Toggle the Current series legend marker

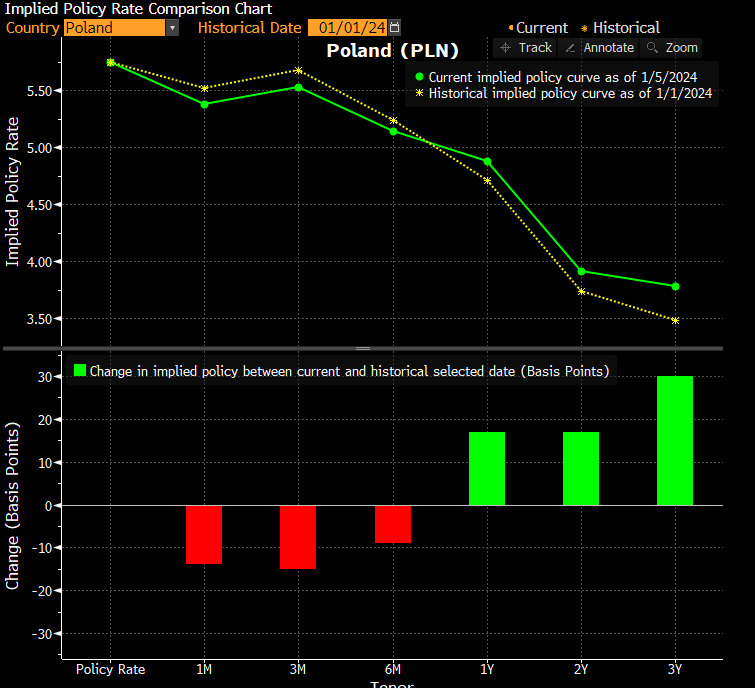pyautogui.click(x=511, y=28)
